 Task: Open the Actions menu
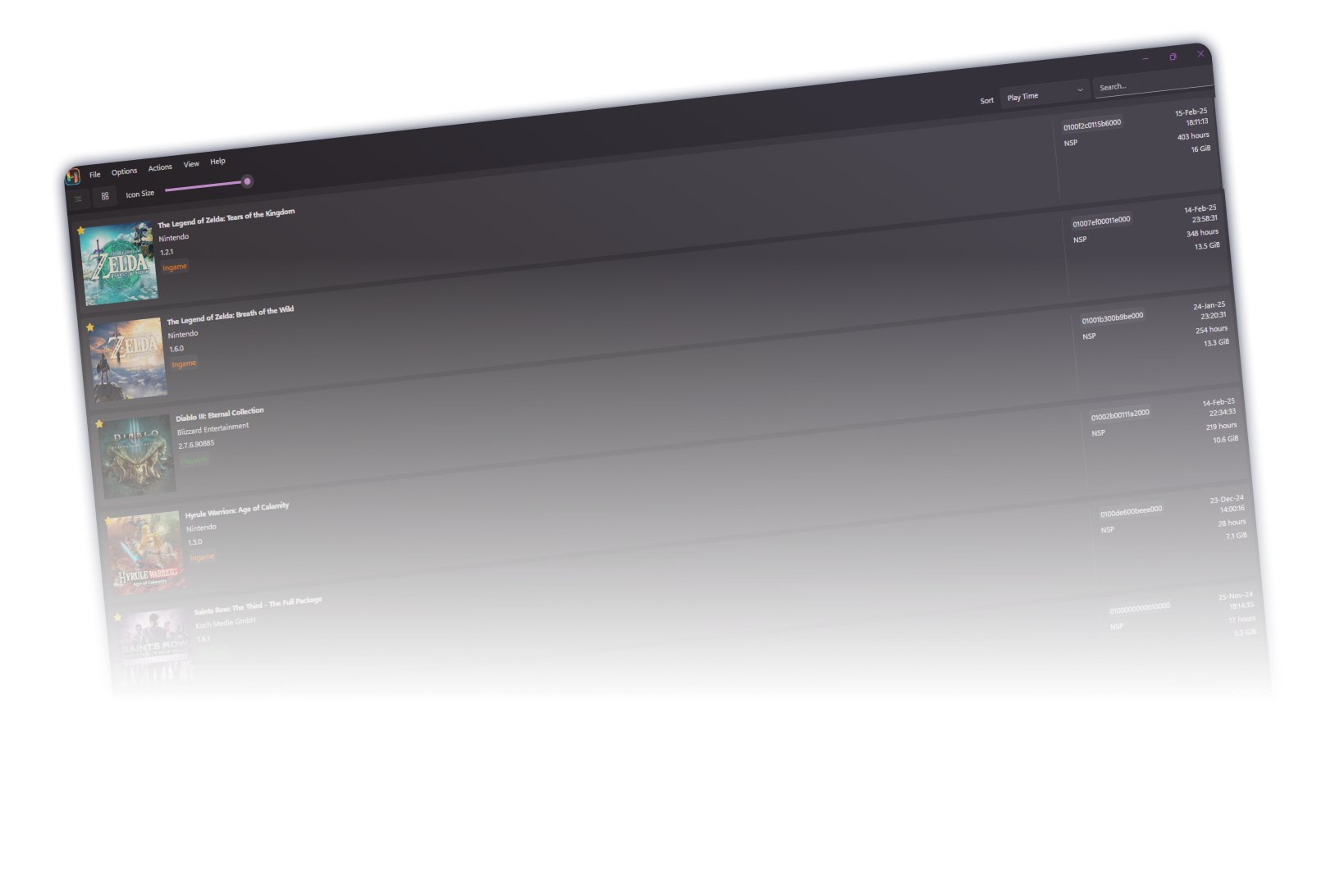pos(160,167)
